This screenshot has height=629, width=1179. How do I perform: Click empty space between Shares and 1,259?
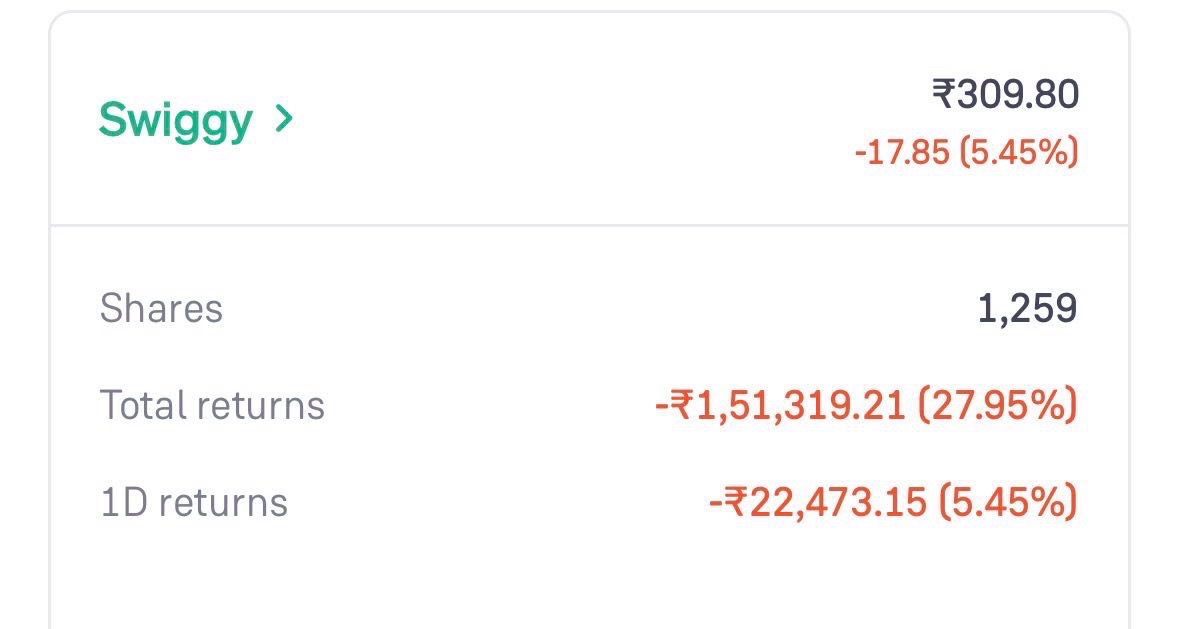[600, 309]
